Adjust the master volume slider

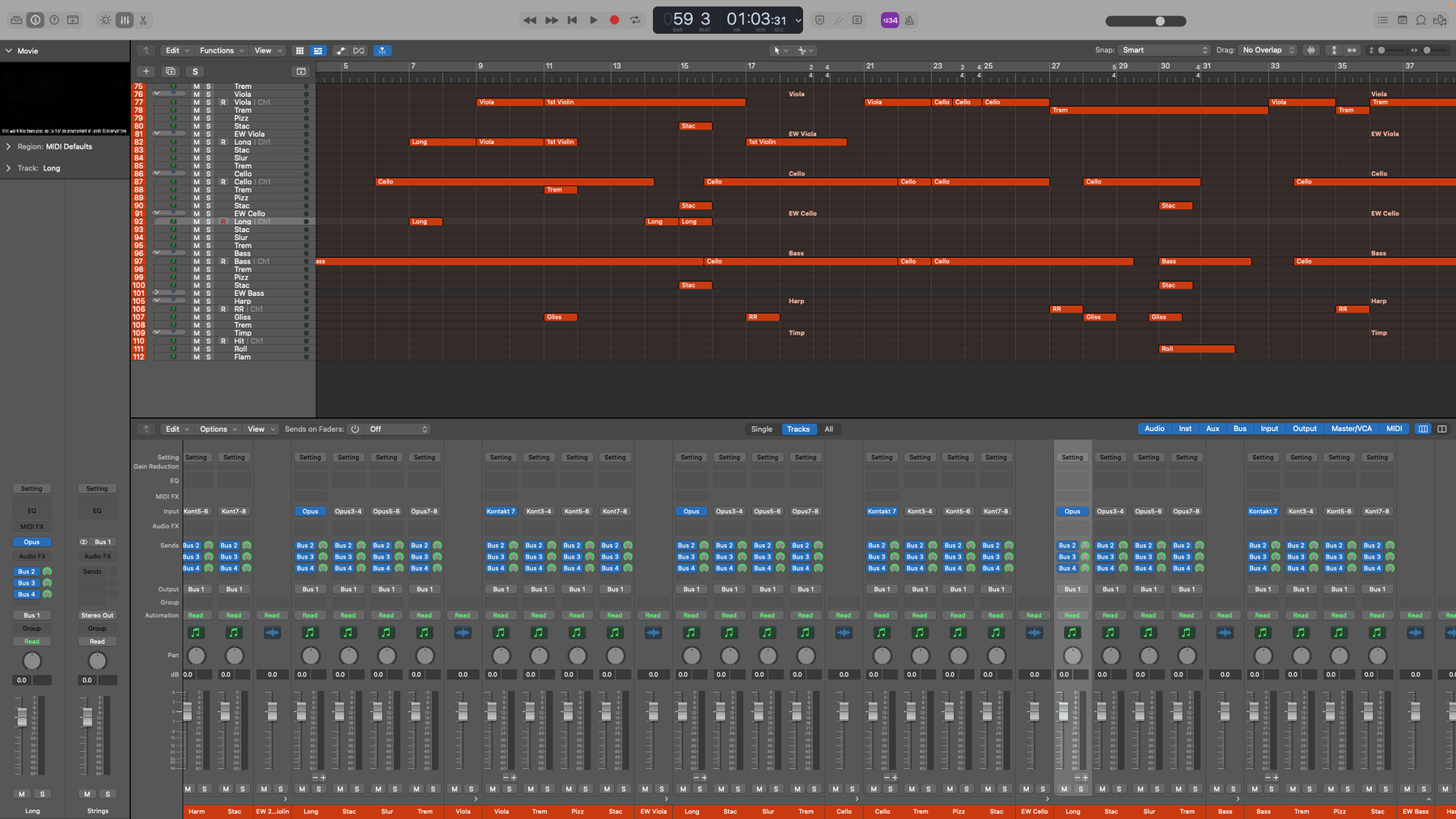[x=1159, y=21]
